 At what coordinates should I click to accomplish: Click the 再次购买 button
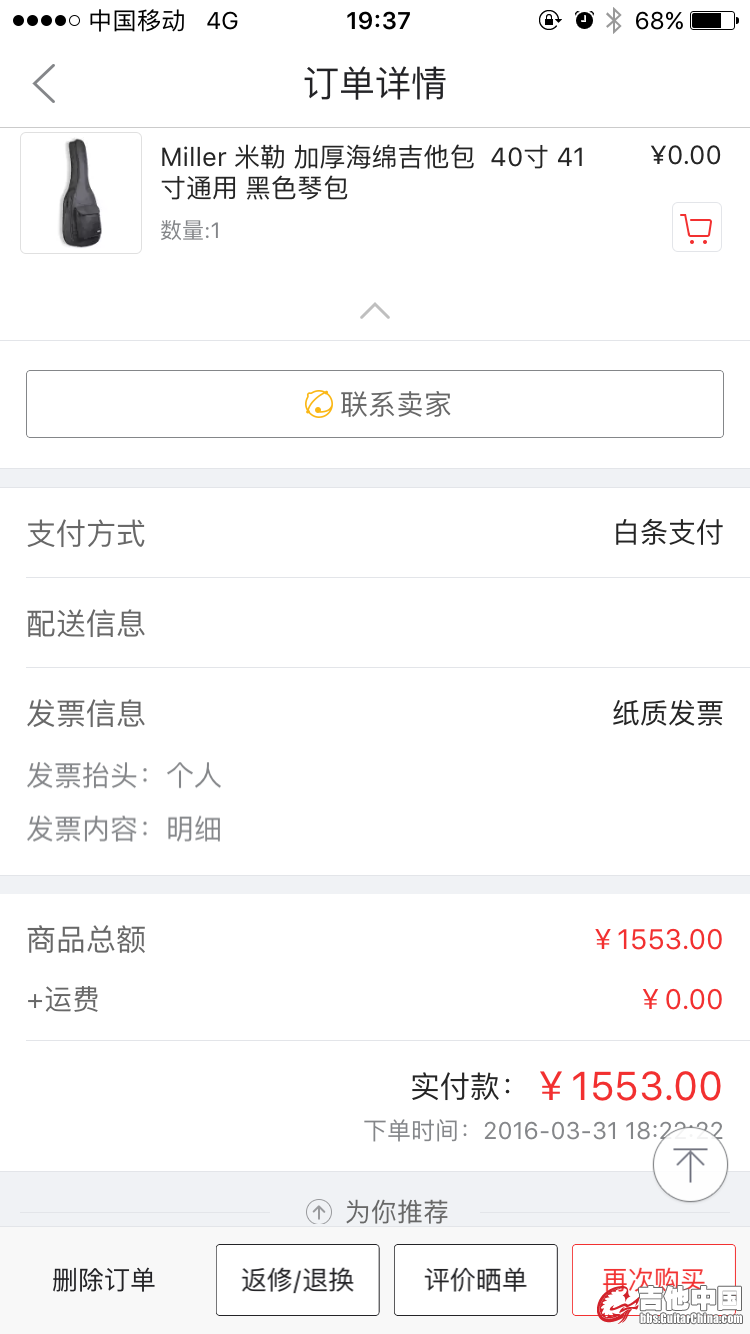[x=654, y=1280]
